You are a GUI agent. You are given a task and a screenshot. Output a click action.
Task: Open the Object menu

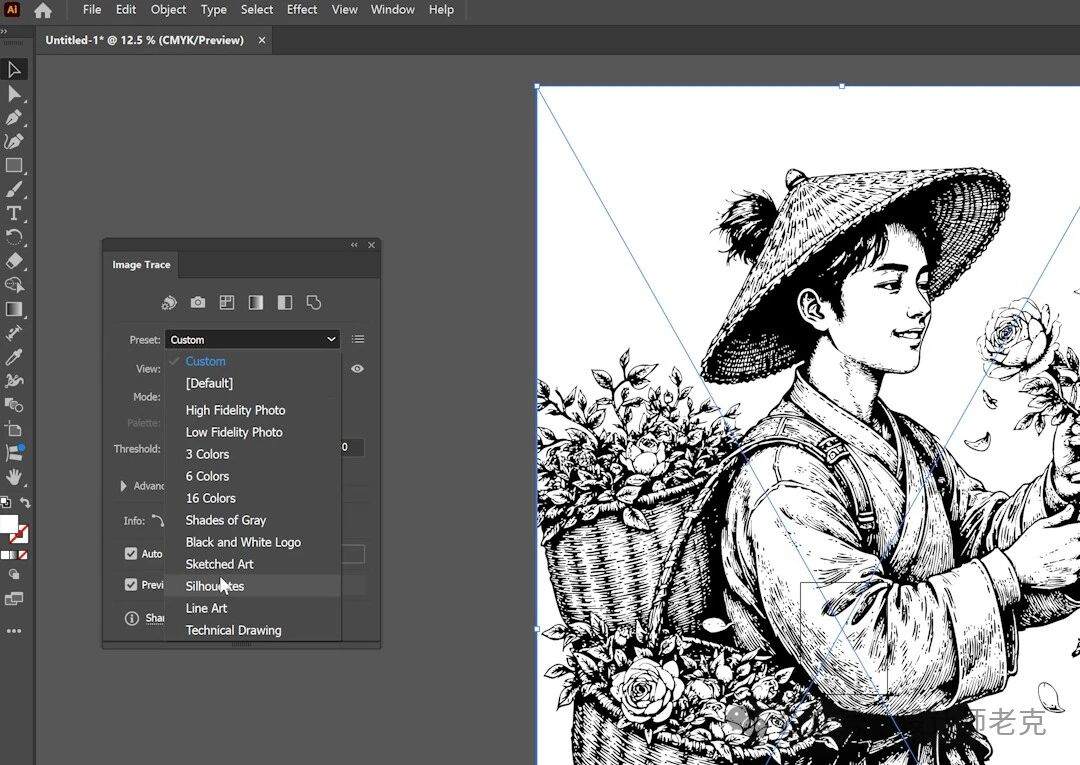click(x=168, y=10)
